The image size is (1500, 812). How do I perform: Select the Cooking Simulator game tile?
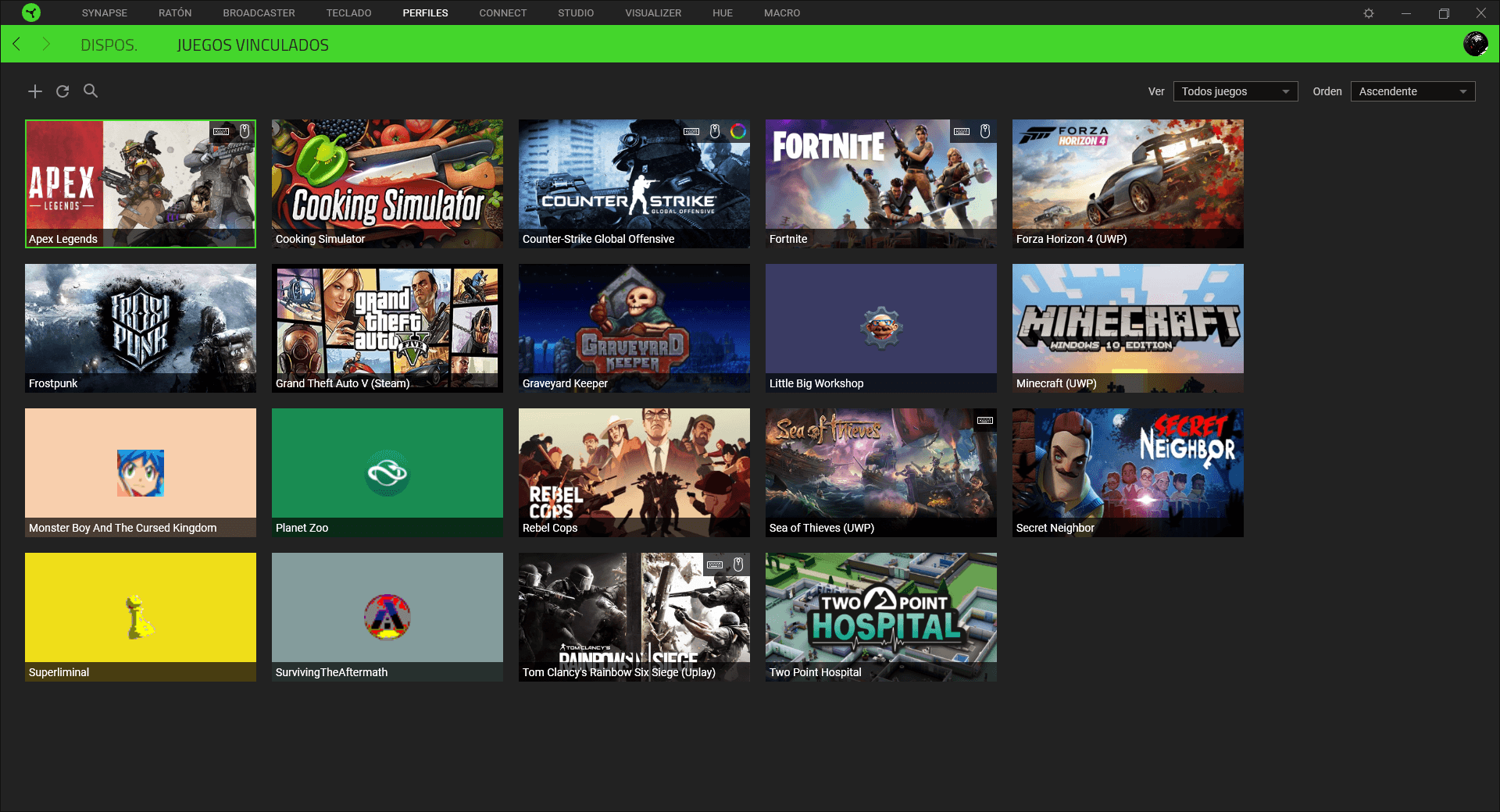click(387, 183)
